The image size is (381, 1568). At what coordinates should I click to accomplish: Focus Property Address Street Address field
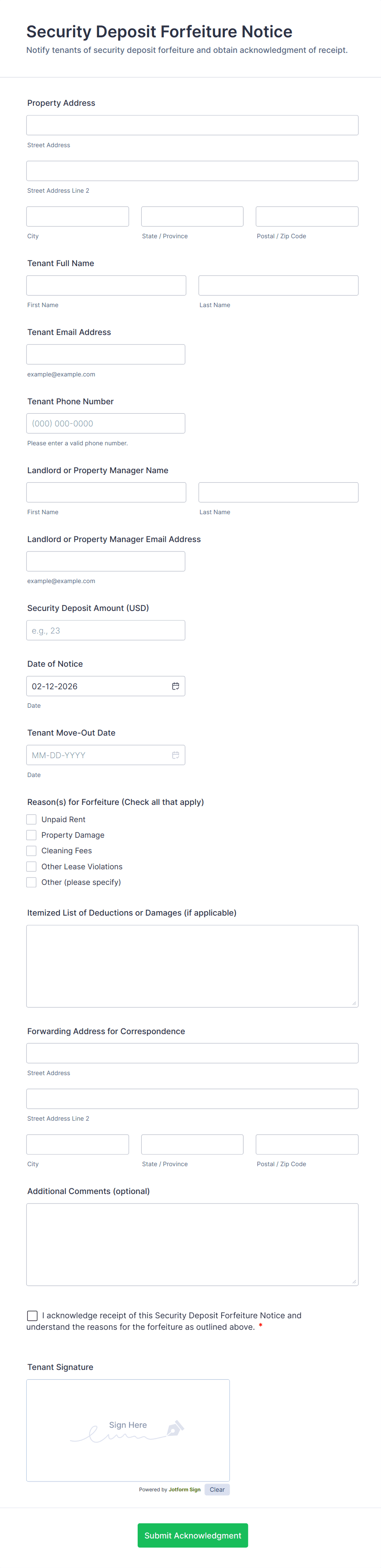(x=192, y=125)
